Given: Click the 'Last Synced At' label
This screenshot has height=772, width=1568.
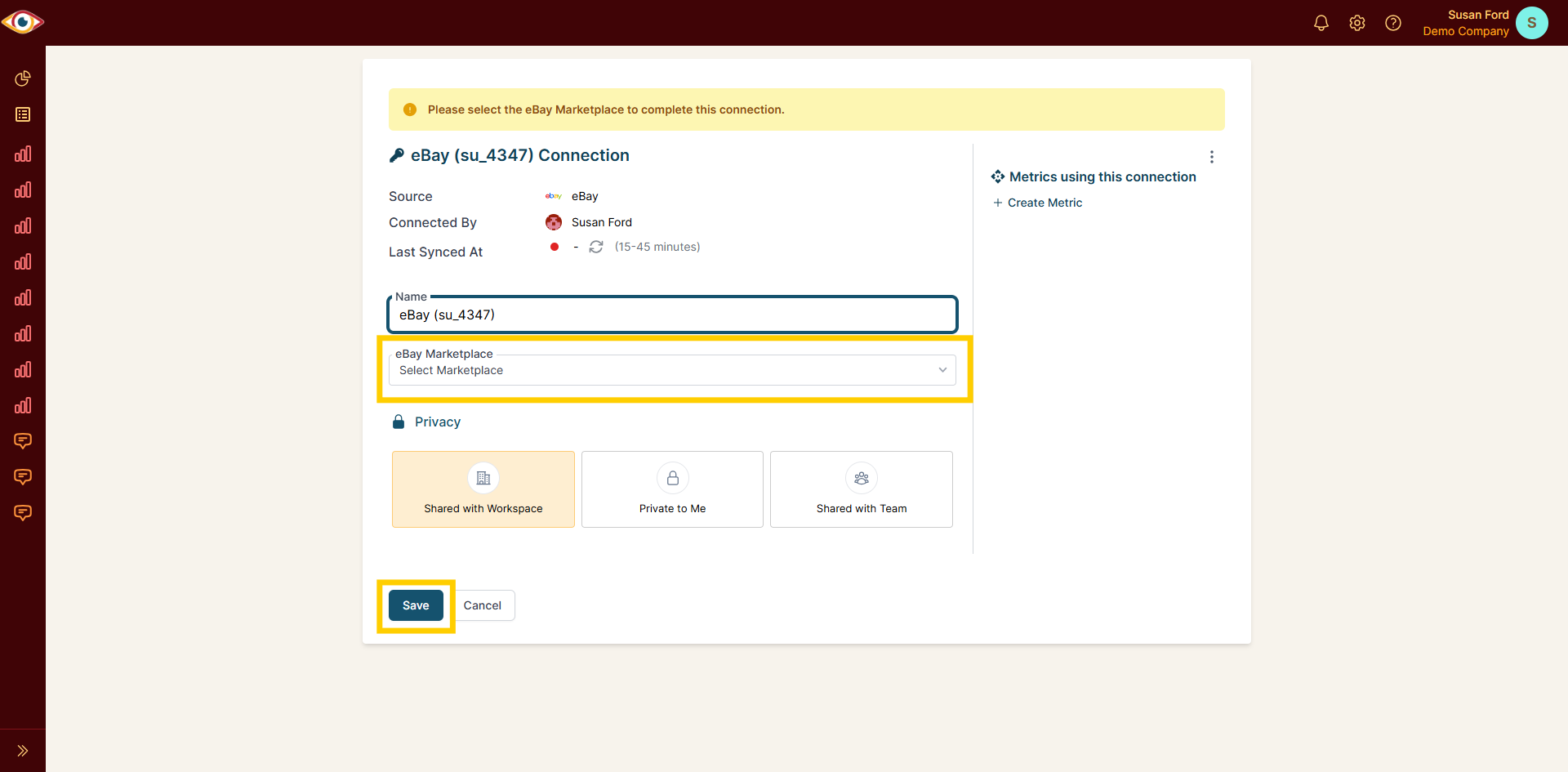Looking at the screenshot, I should point(435,252).
